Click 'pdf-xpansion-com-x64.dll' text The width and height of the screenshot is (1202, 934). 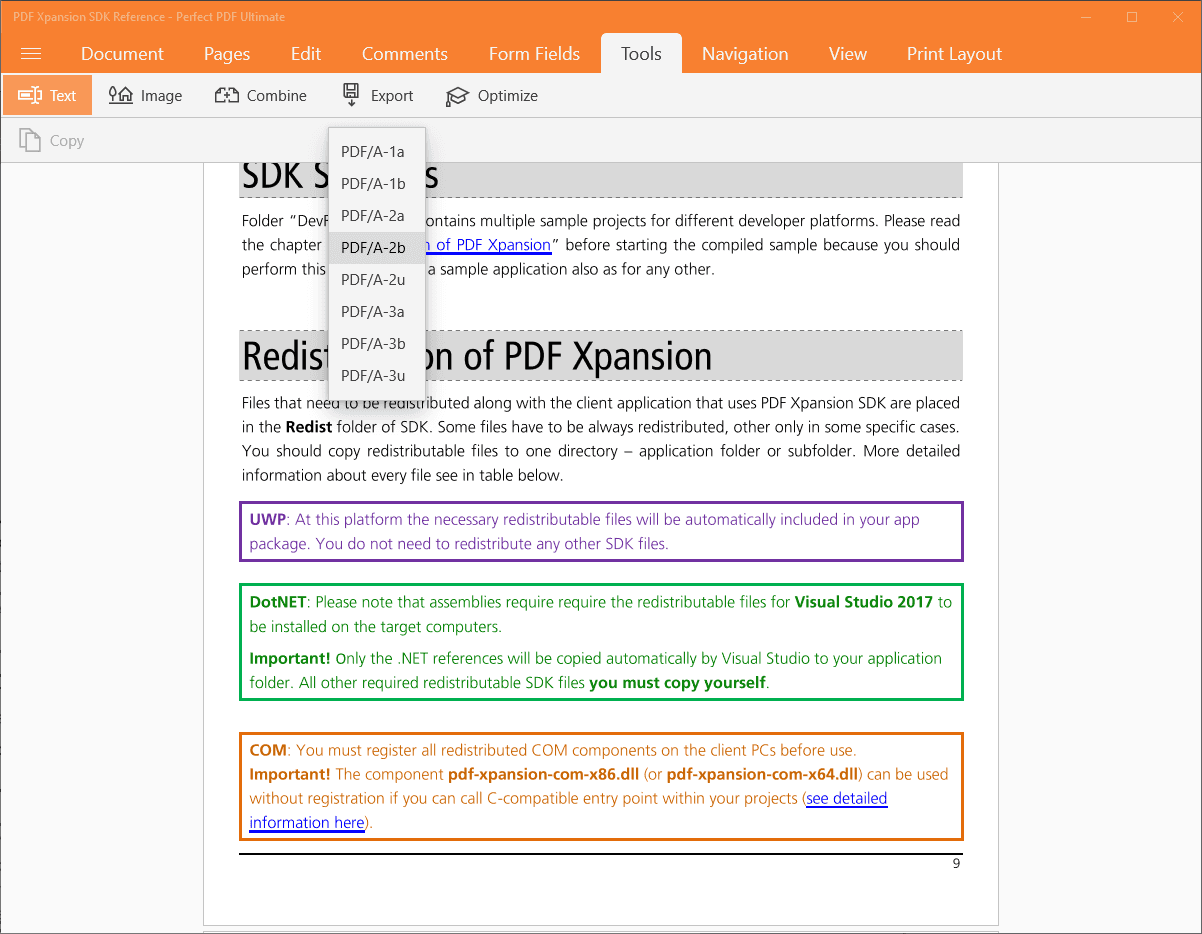tap(763, 774)
